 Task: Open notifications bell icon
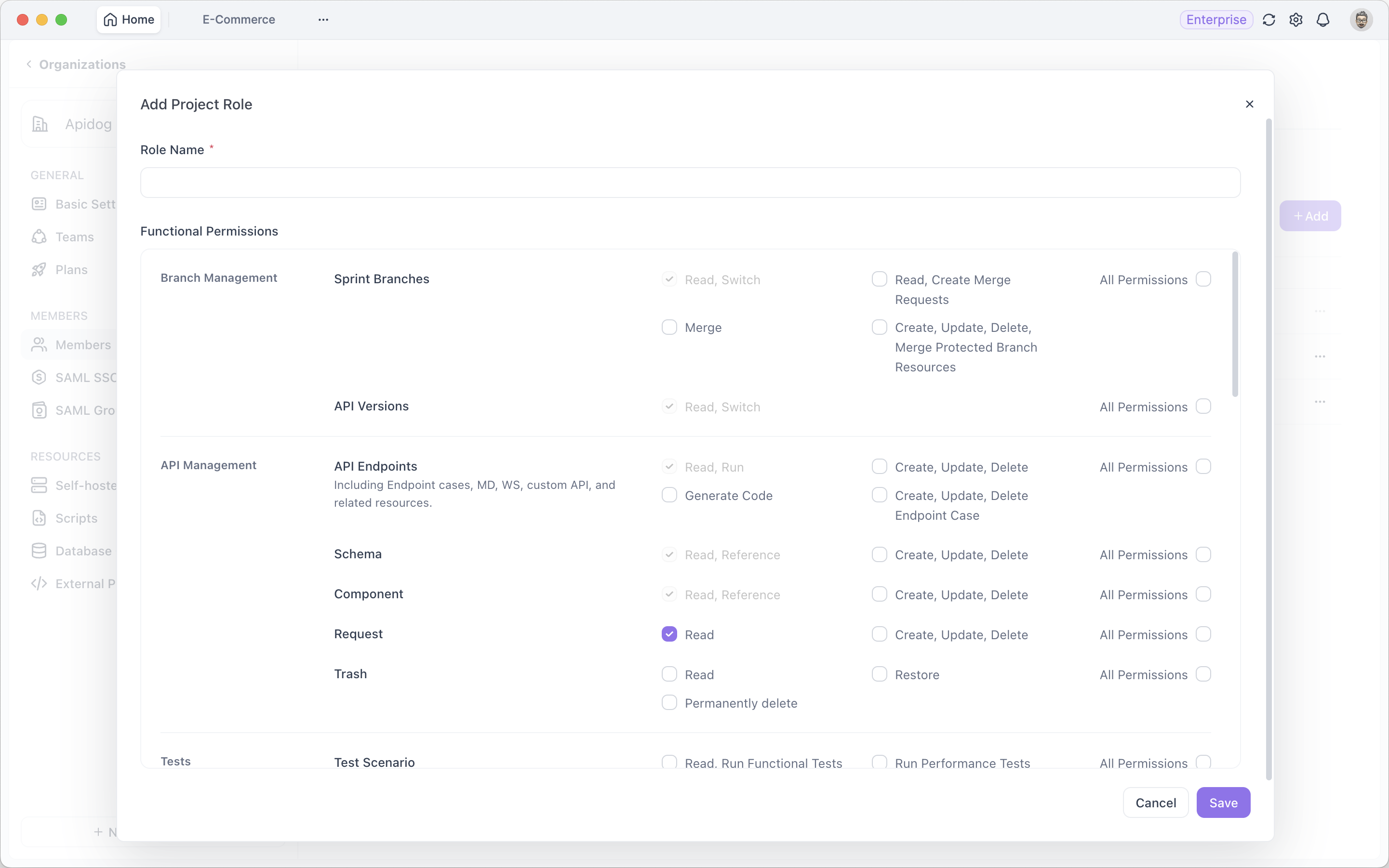tap(1323, 20)
